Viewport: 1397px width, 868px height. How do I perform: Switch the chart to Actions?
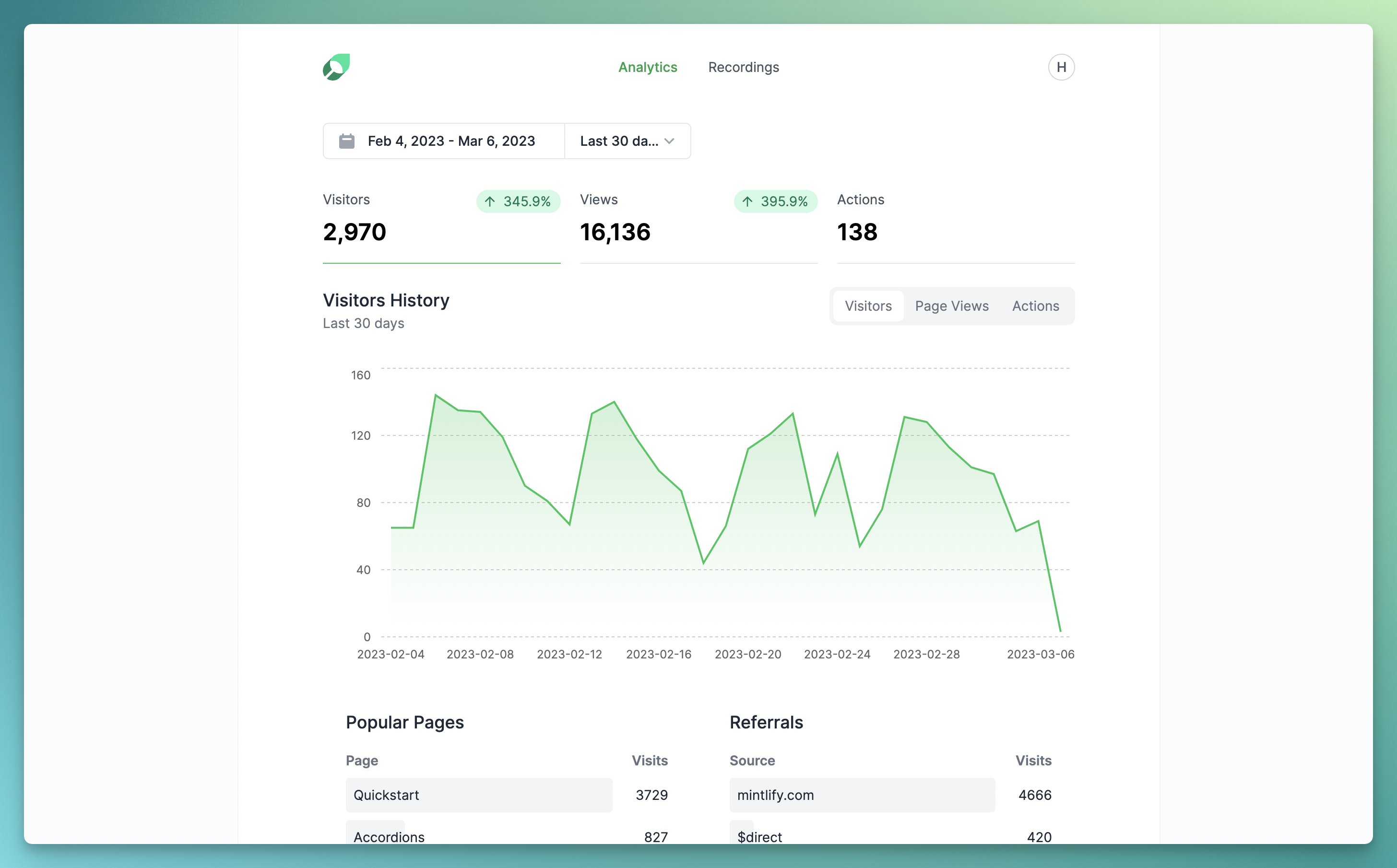click(1035, 306)
